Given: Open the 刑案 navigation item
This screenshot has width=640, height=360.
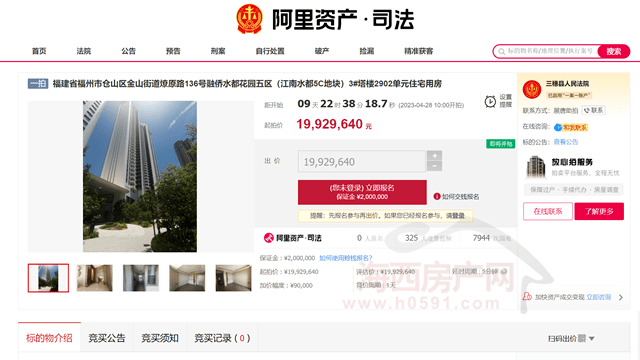Looking at the screenshot, I should pyautogui.click(x=218, y=51).
